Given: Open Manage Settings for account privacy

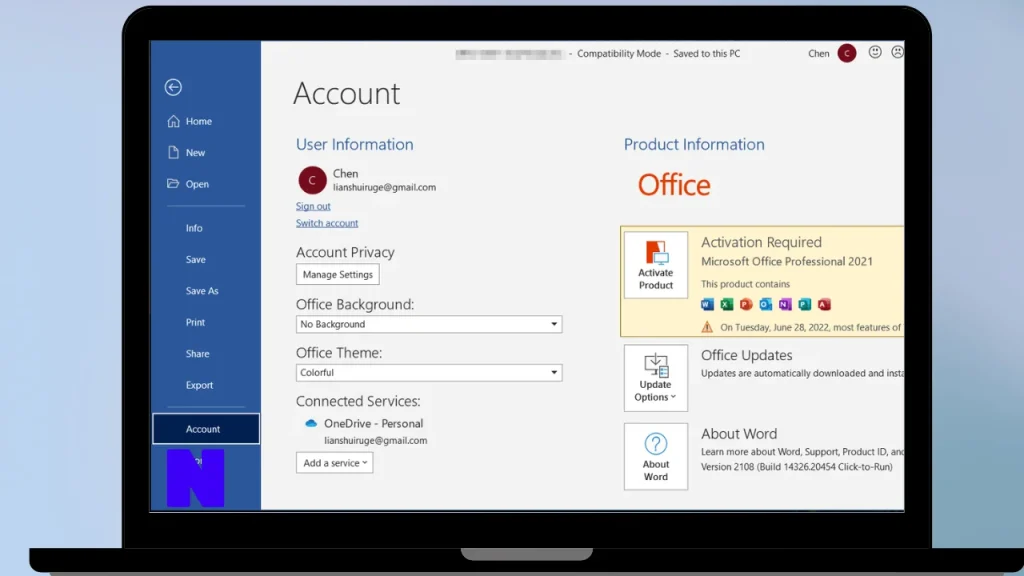Looking at the screenshot, I should [x=338, y=274].
